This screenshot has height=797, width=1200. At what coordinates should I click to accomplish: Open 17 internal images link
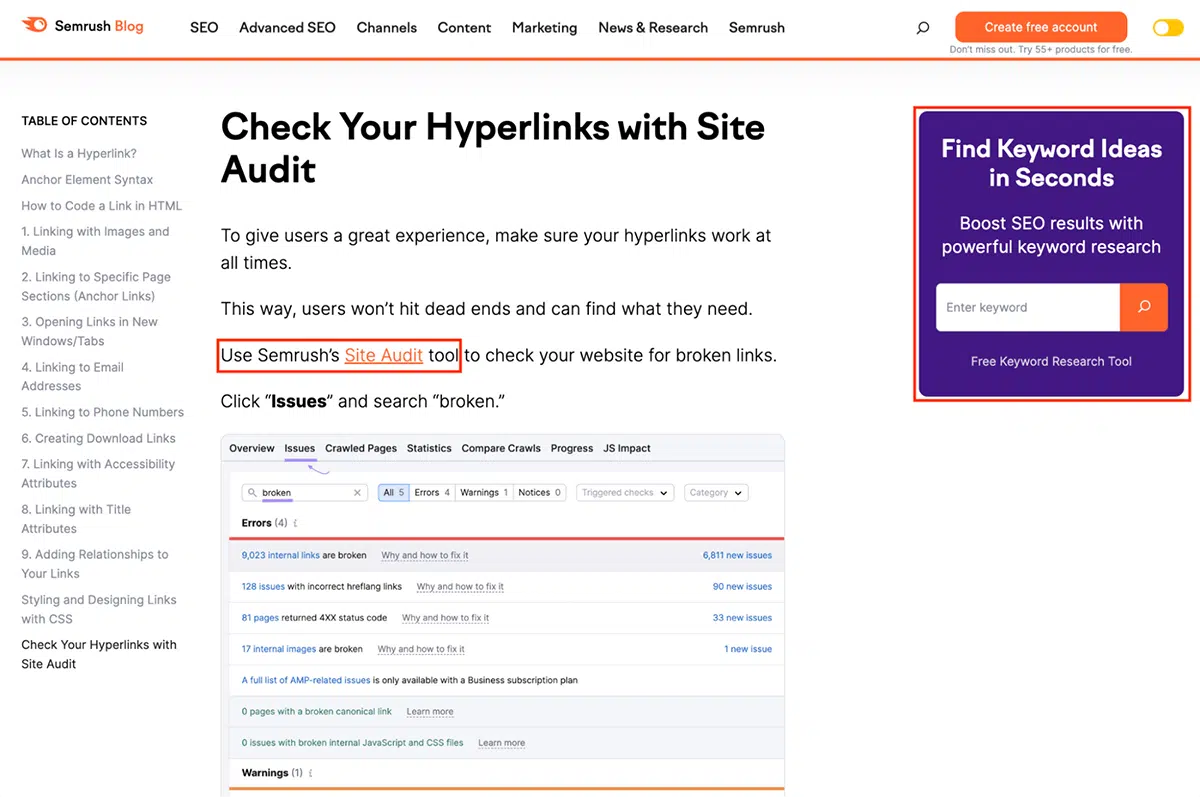[x=279, y=649]
